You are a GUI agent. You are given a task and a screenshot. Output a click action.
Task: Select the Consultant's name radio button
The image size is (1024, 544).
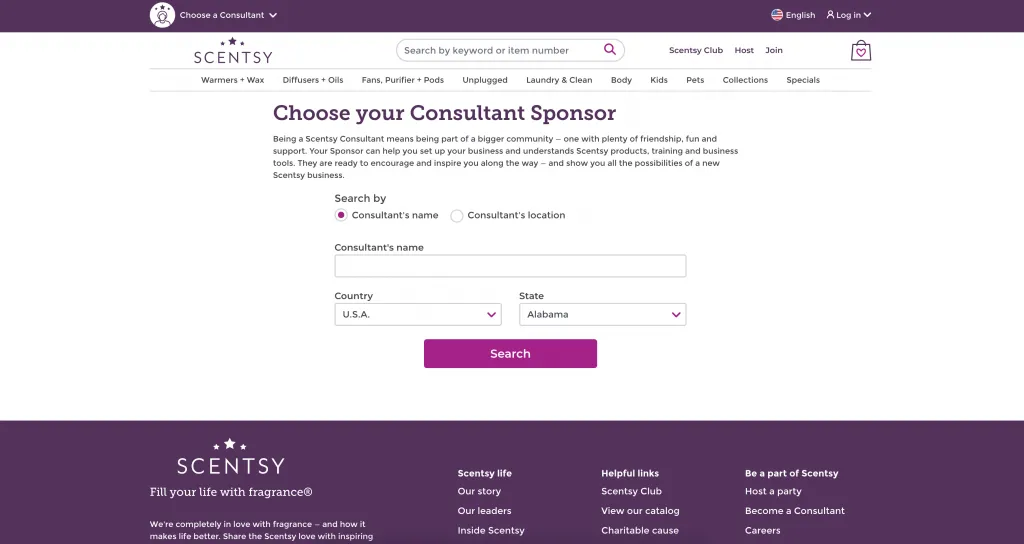[x=341, y=215]
